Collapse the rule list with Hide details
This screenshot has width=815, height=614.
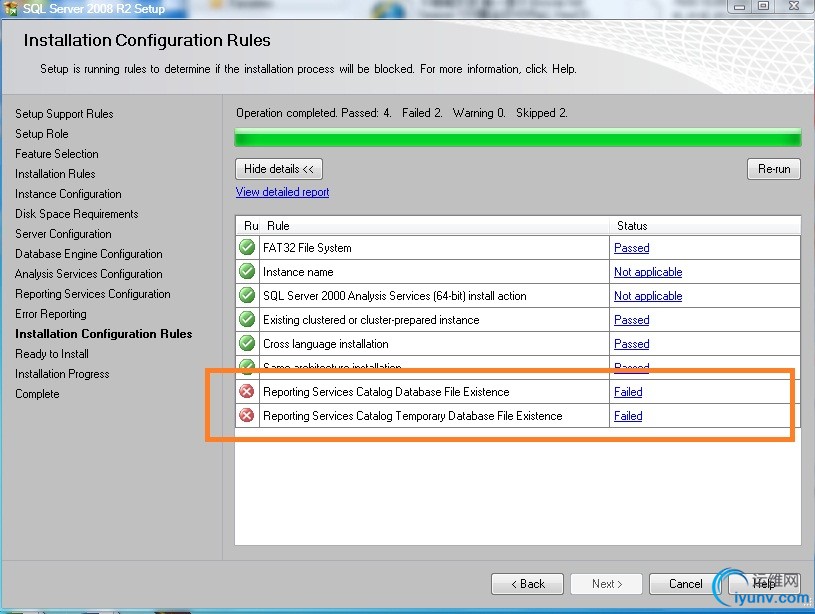pos(279,169)
